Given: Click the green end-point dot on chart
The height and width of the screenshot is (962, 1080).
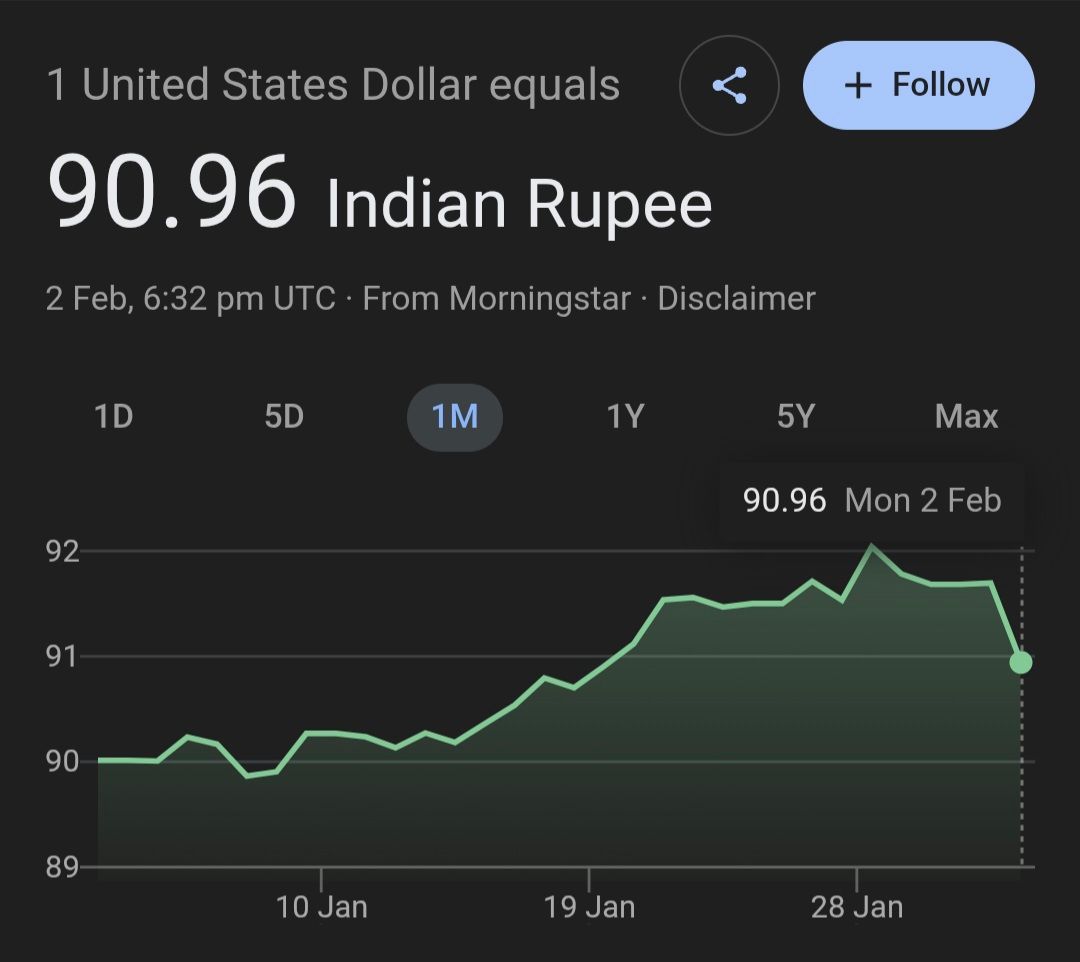Looking at the screenshot, I should click(x=1021, y=662).
